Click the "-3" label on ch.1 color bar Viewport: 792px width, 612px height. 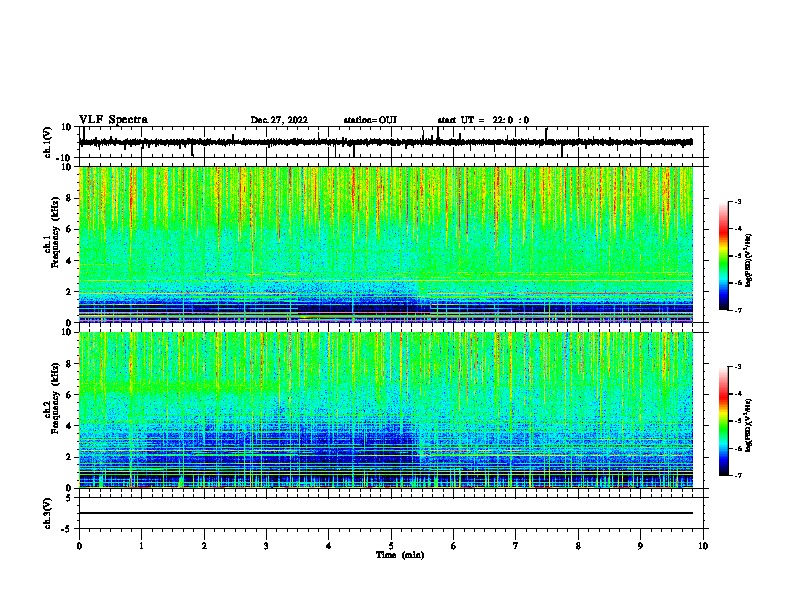point(737,201)
